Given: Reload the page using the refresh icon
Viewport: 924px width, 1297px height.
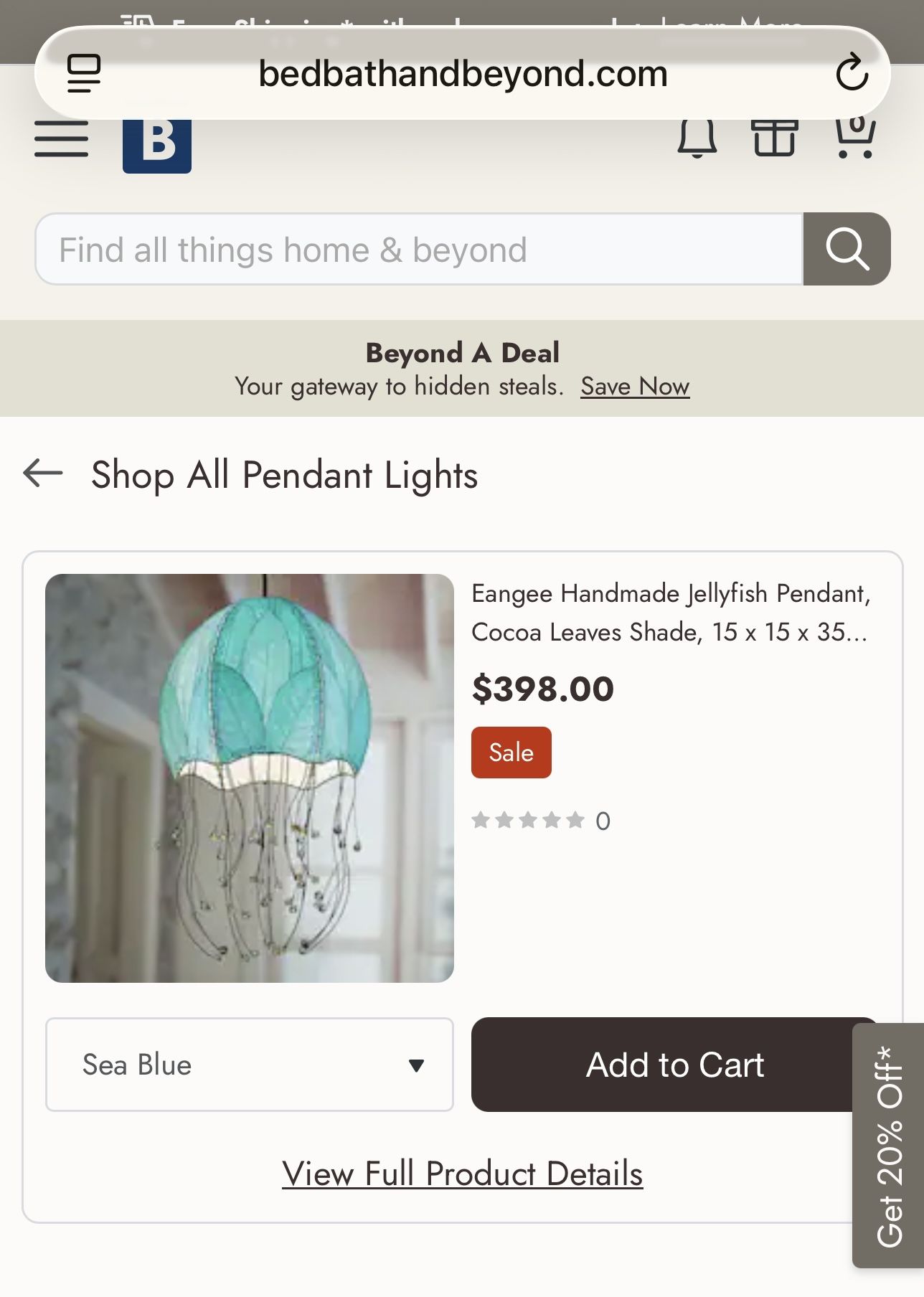Looking at the screenshot, I should coord(853,73).
